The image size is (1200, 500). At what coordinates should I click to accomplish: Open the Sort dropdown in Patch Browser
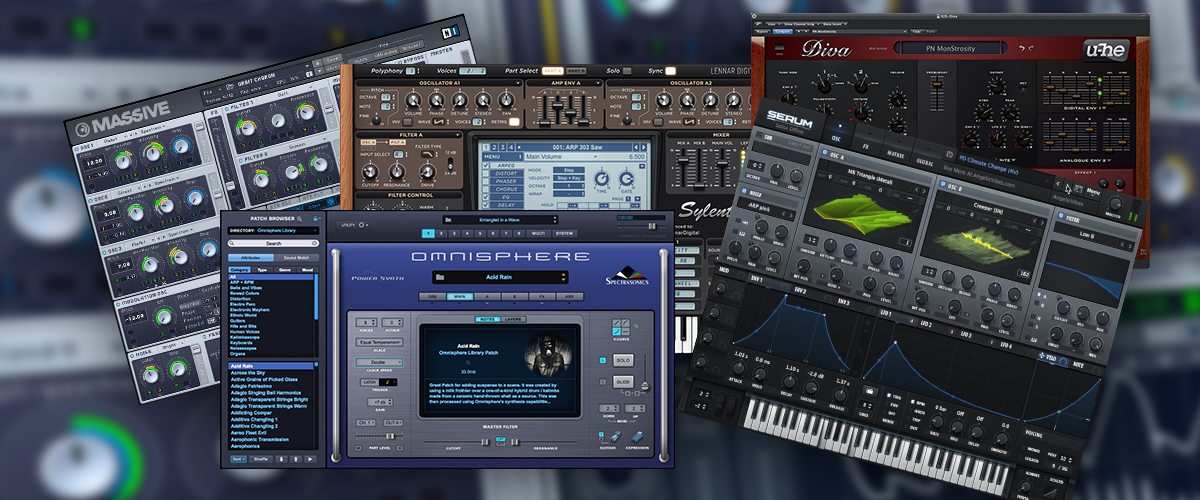(239, 459)
